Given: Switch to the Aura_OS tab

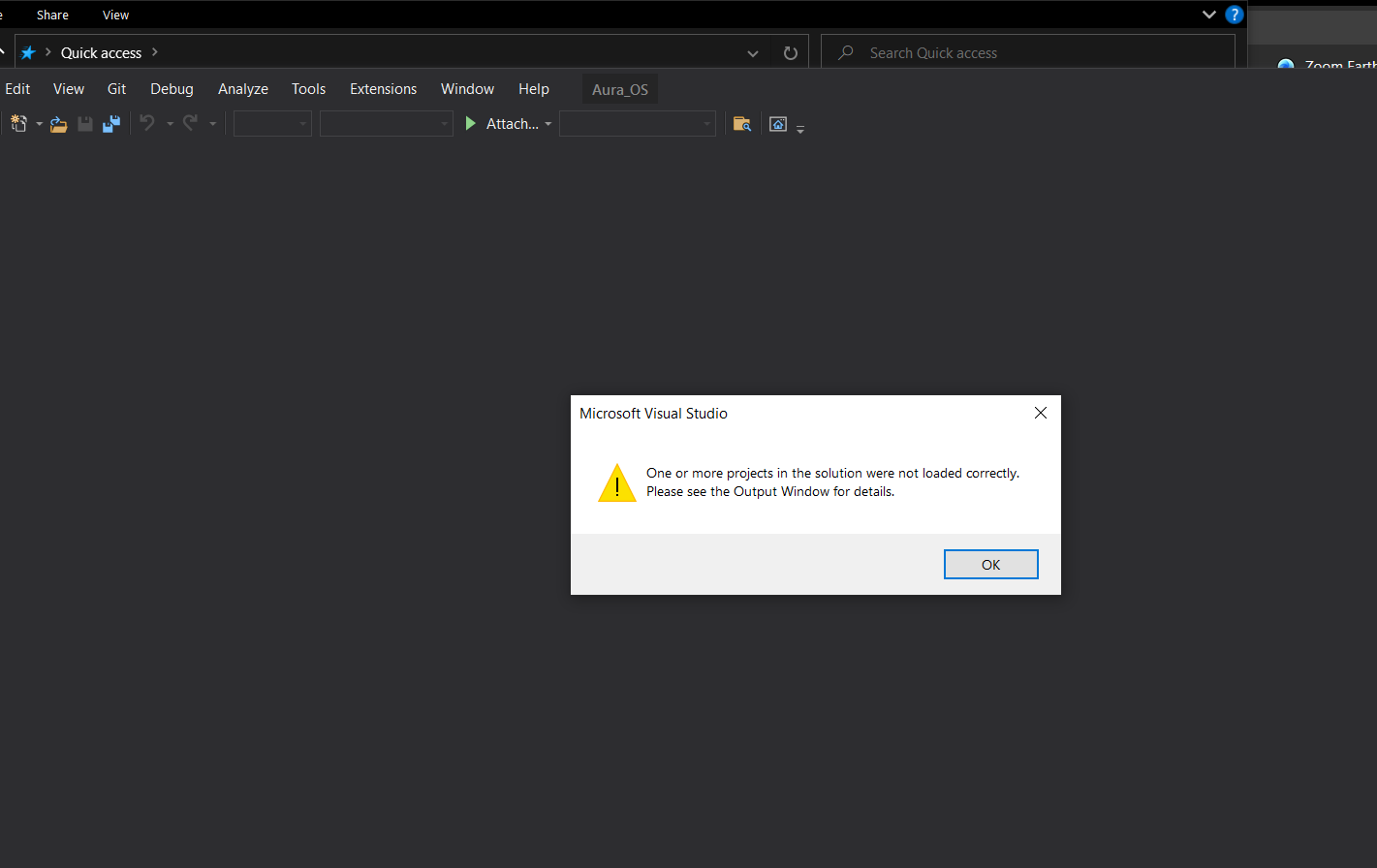Looking at the screenshot, I should 619,88.
